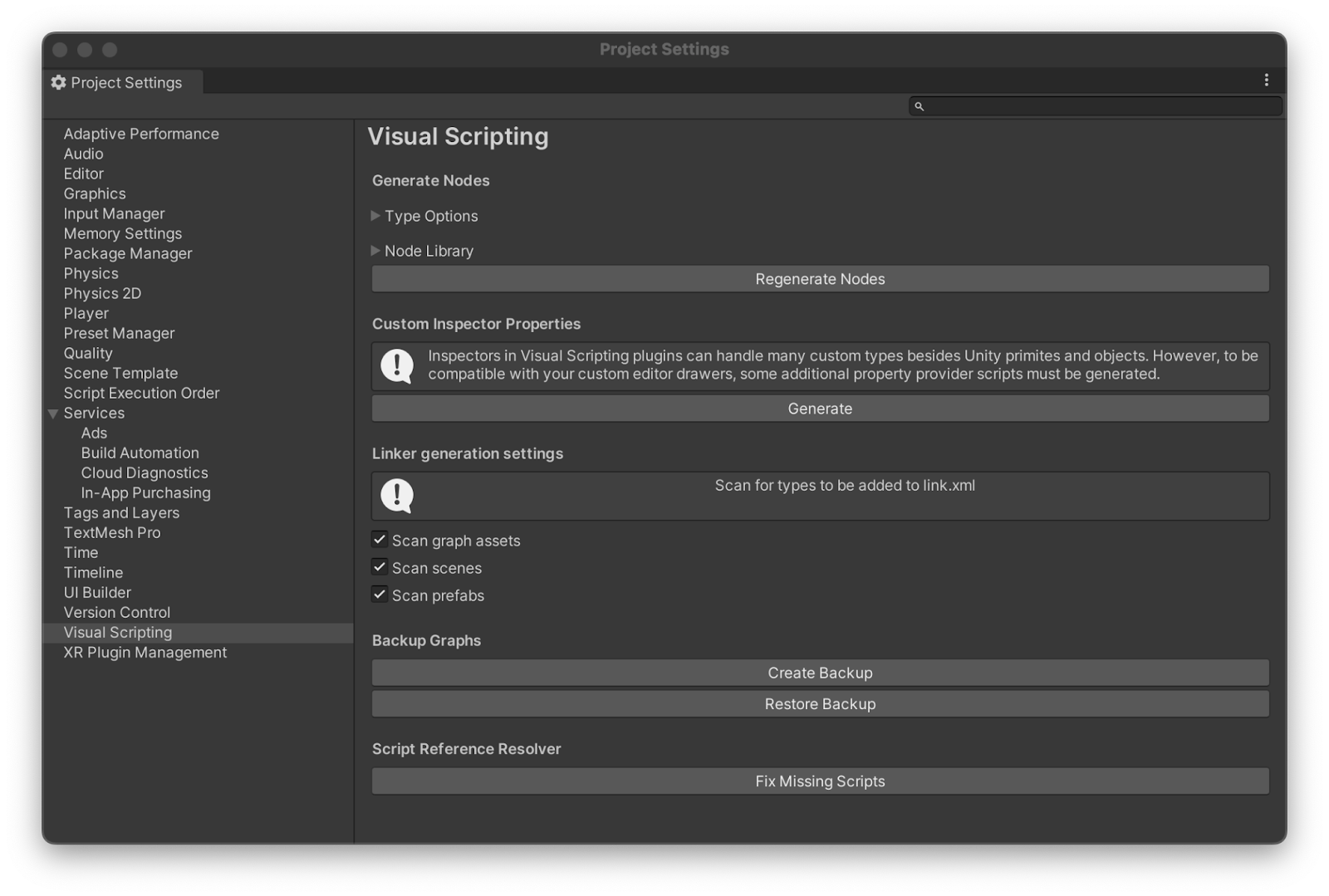
Task: Go to Graphics settings
Action: (x=95, y=193)
